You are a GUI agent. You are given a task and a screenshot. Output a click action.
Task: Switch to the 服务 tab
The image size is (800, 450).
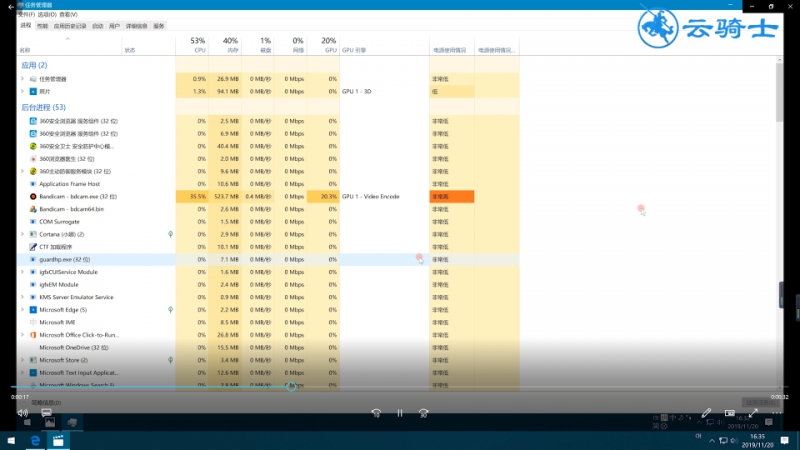159,26
